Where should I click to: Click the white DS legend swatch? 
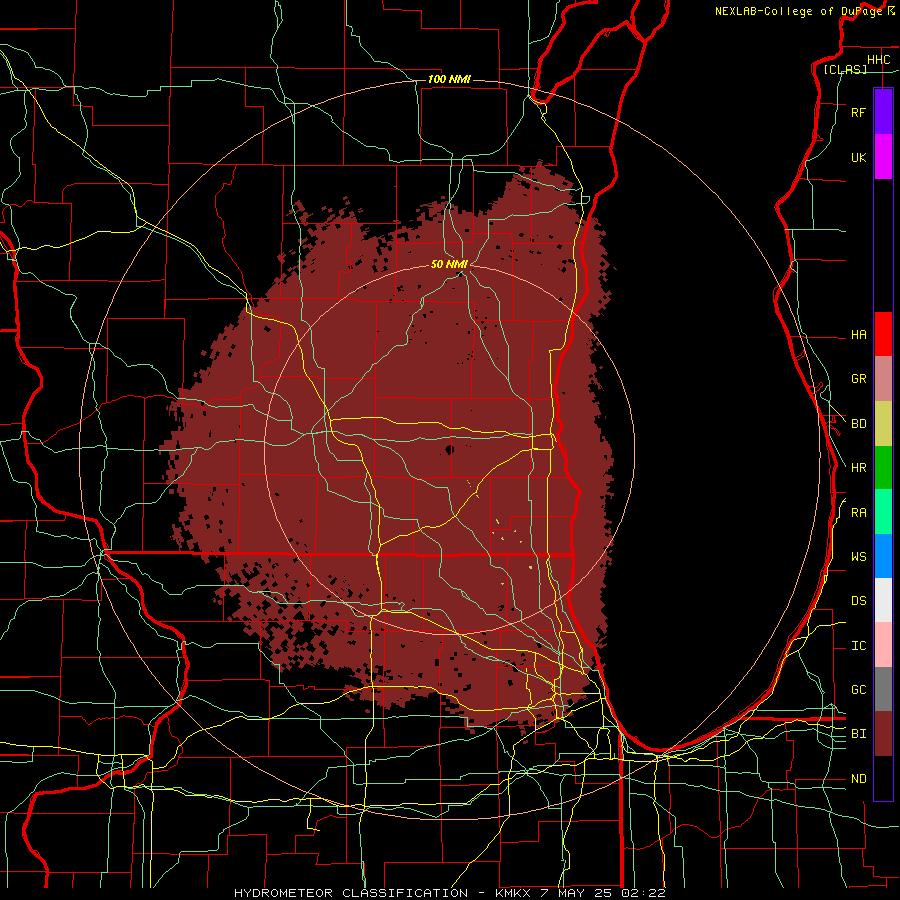[x=883, y=600]
